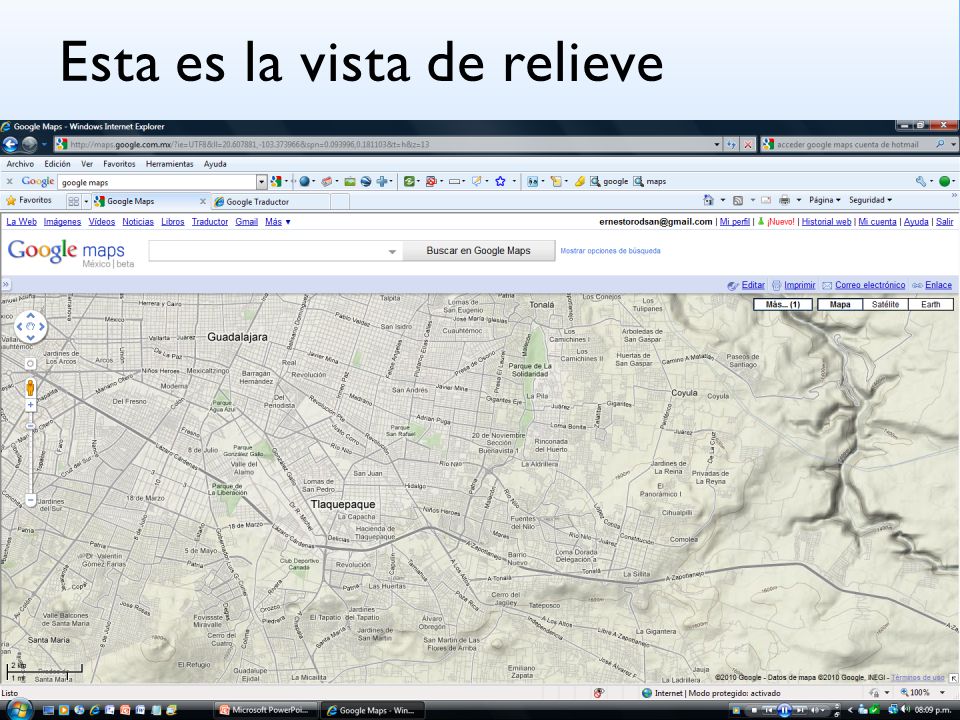Open the Más... (1) map layers button
This screenshot has width=960, height=720.
(783, 304)
